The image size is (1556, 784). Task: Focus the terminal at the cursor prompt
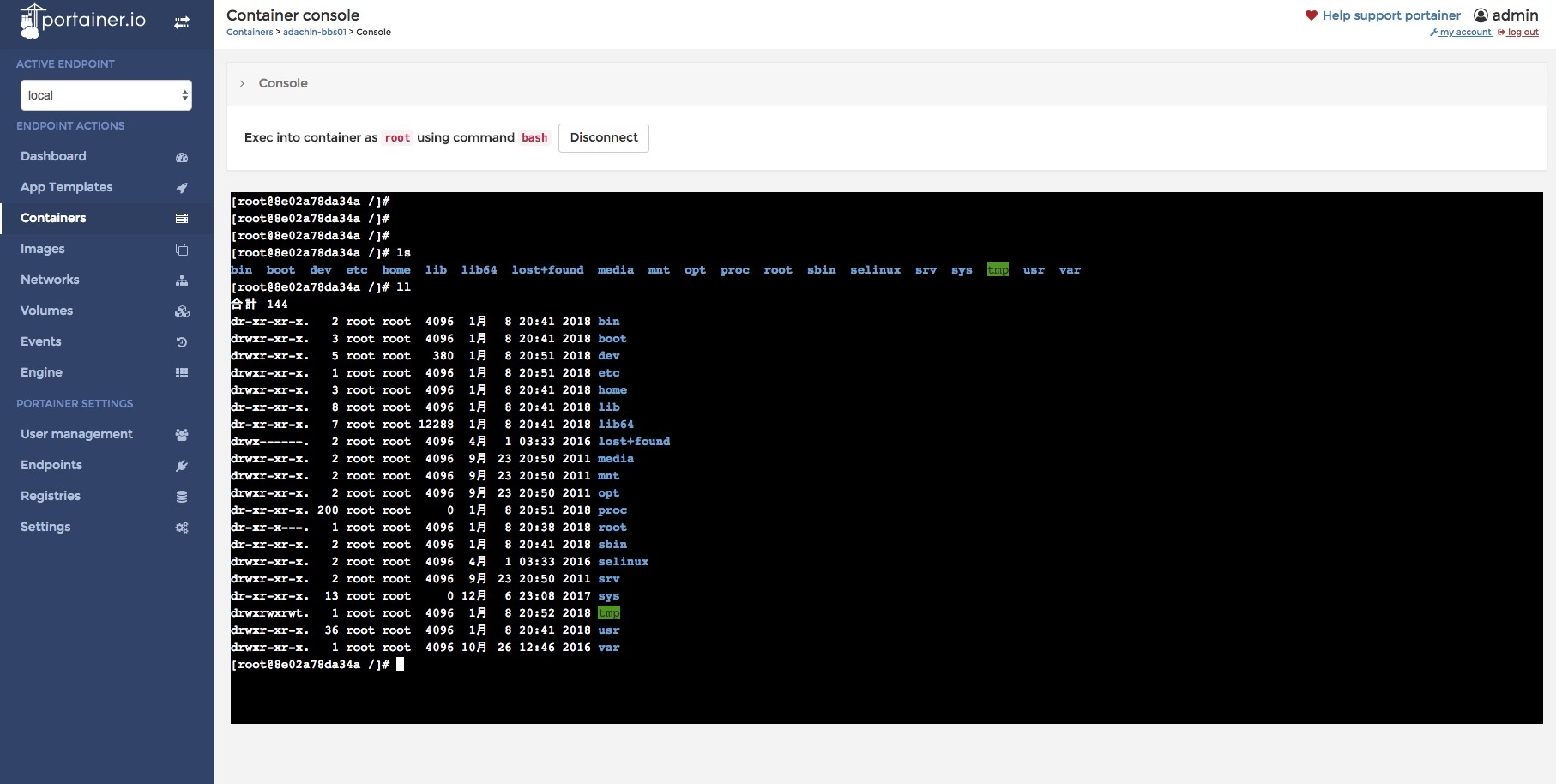(400, 665)
